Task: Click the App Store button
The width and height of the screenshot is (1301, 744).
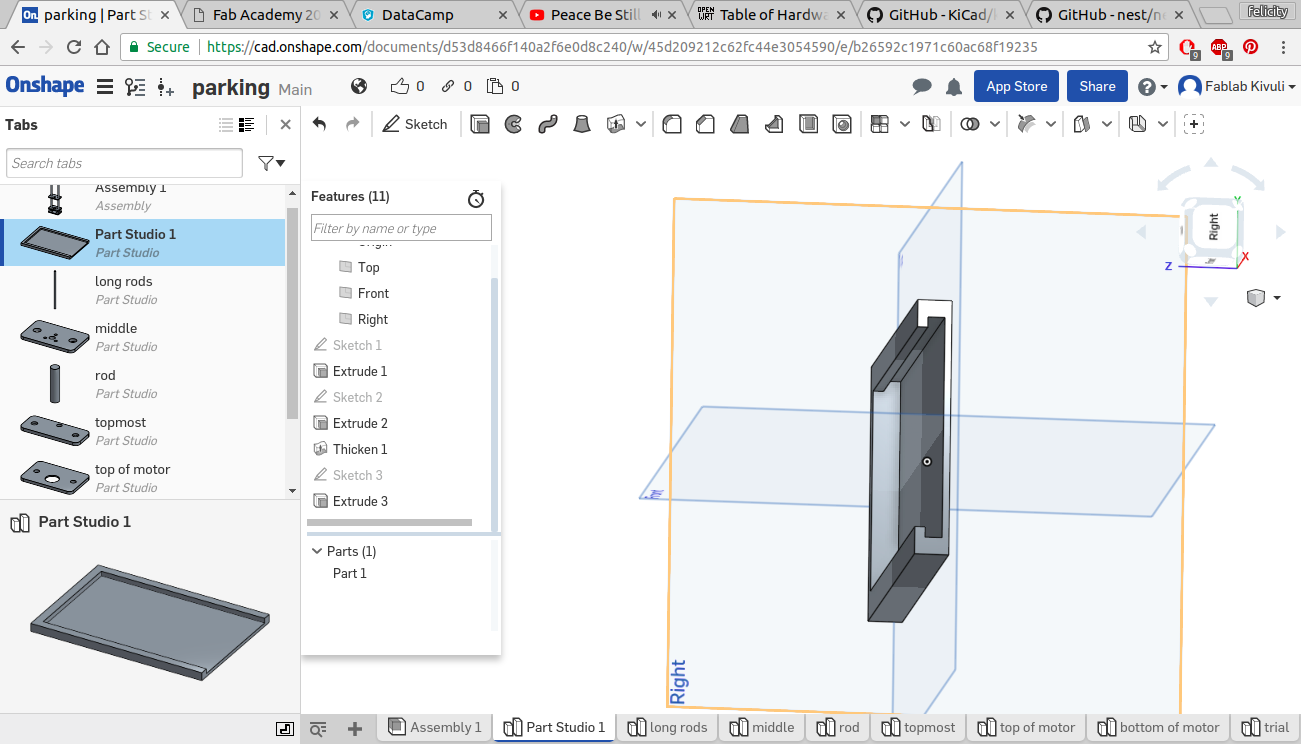Action: point(1016,86)
